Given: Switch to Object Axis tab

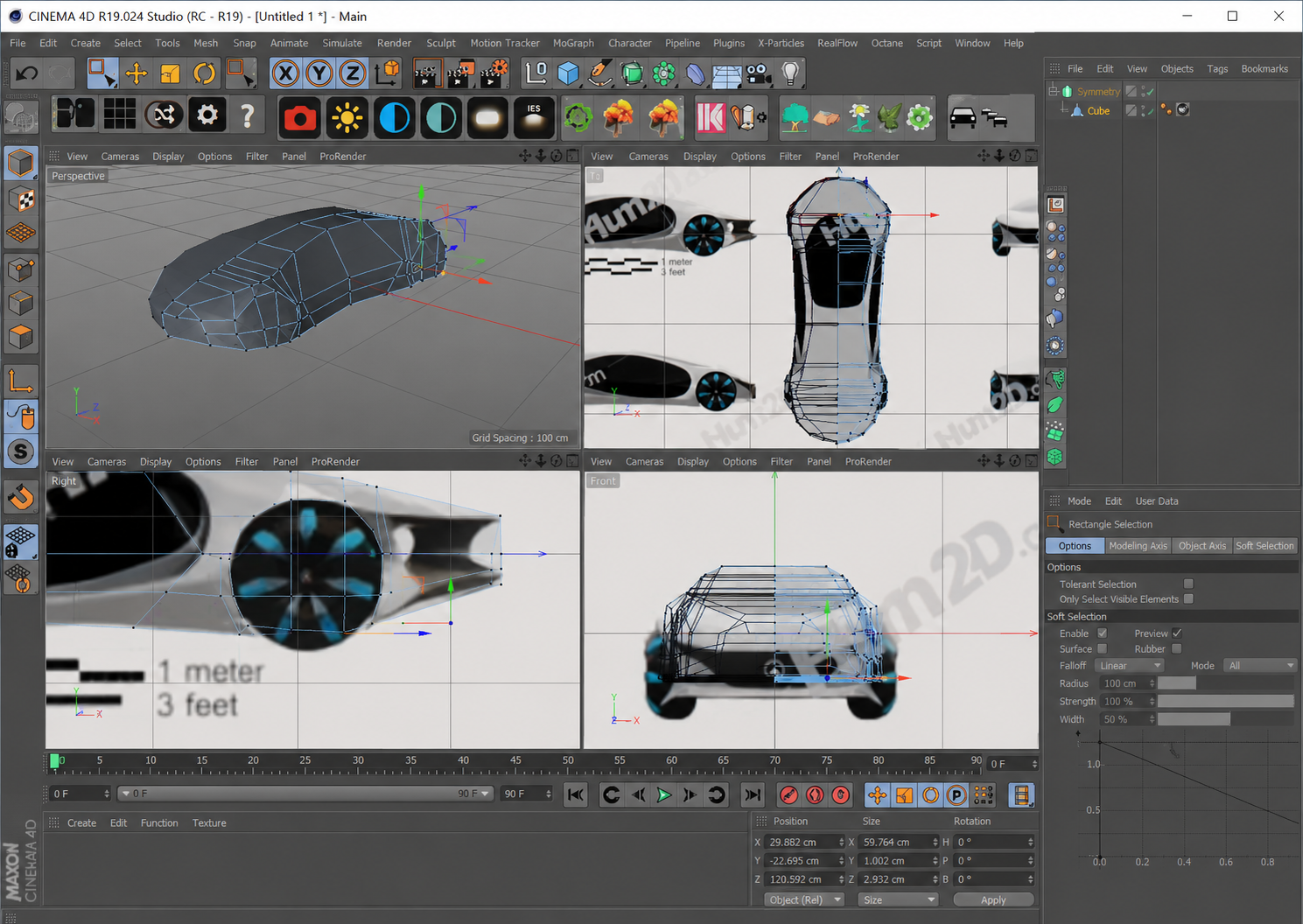Looking at the screenshot, I should click(1201, 545).
